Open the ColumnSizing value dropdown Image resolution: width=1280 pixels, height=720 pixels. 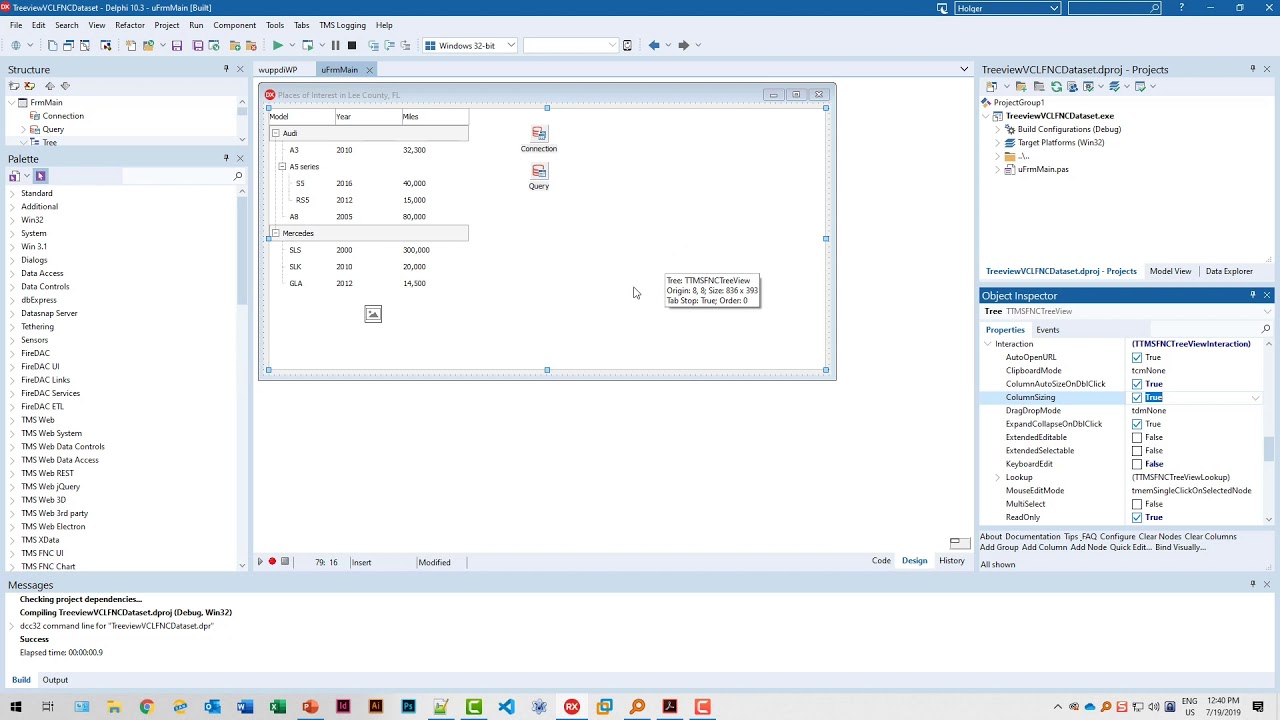[x=1256, y=398]
